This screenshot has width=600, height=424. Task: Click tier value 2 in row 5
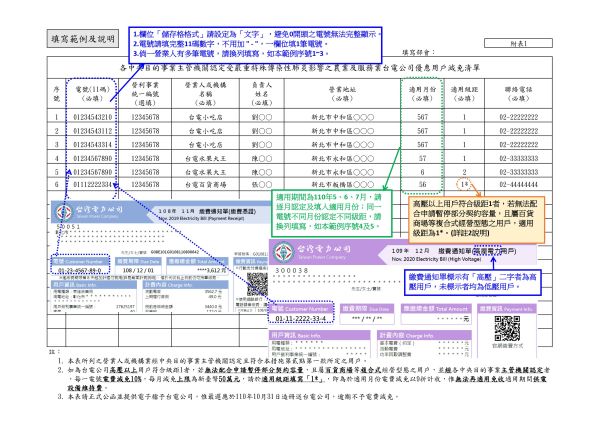point(464,172)
